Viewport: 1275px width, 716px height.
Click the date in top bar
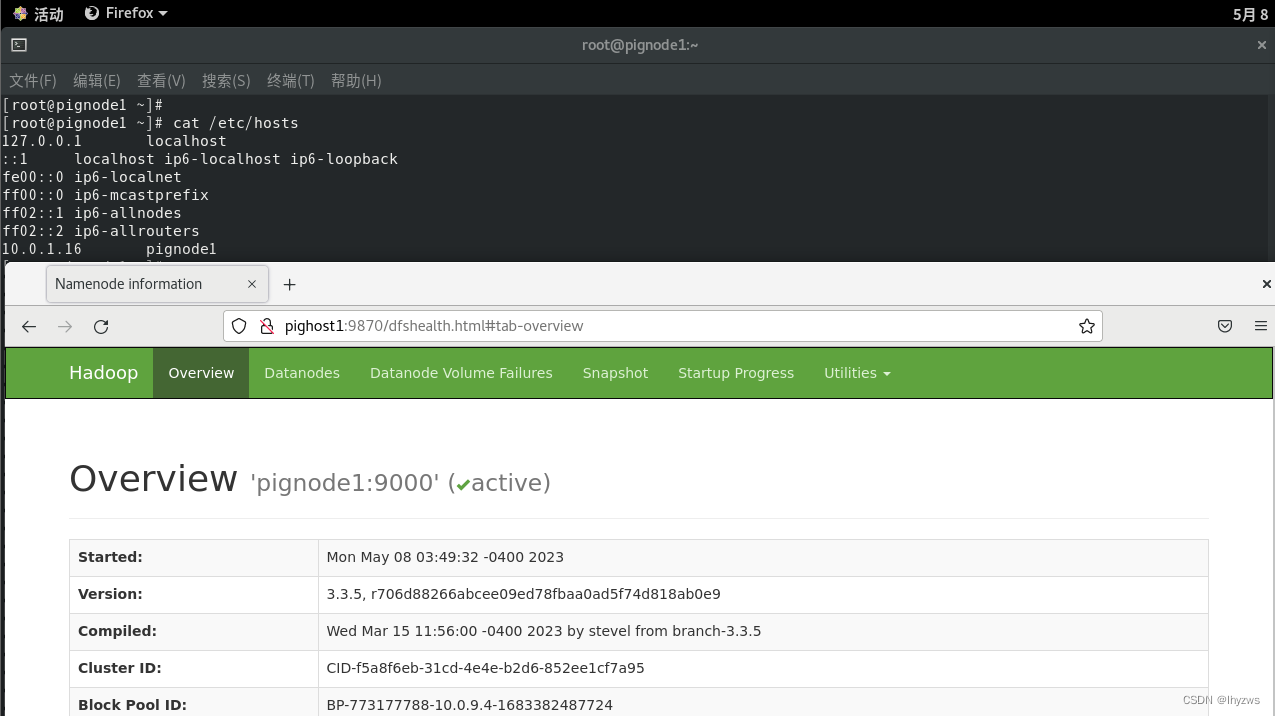(1250, 14)
